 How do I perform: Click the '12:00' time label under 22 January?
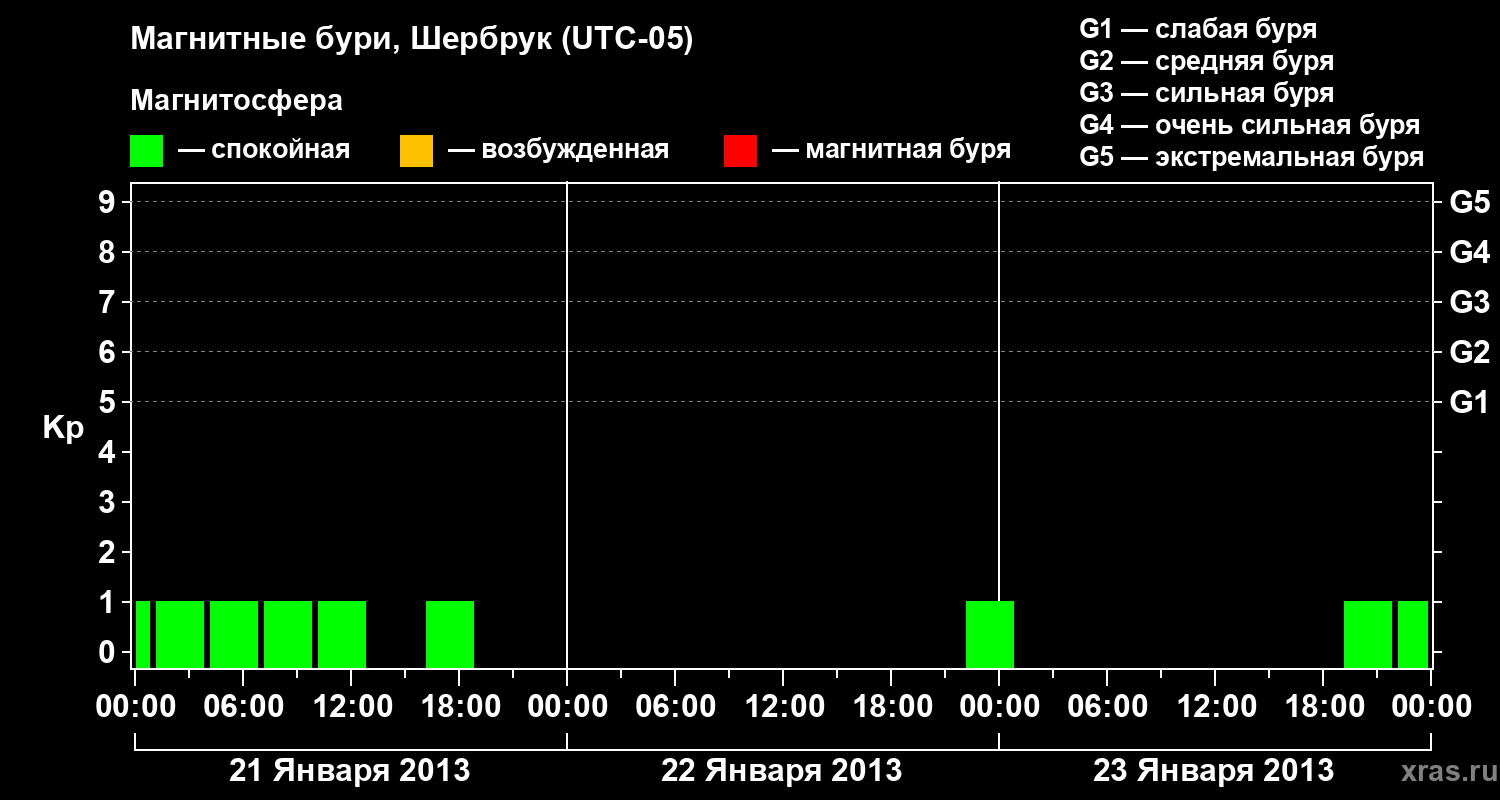783,707
